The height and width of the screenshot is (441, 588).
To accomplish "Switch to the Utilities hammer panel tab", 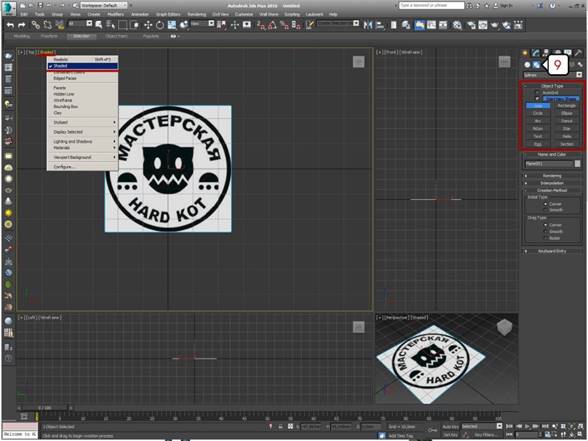I will [x=578, y=53].
